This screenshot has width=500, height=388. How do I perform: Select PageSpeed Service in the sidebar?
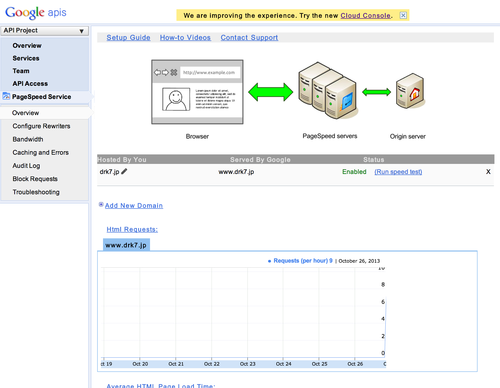pyautogui.click(x=42, y=97)
